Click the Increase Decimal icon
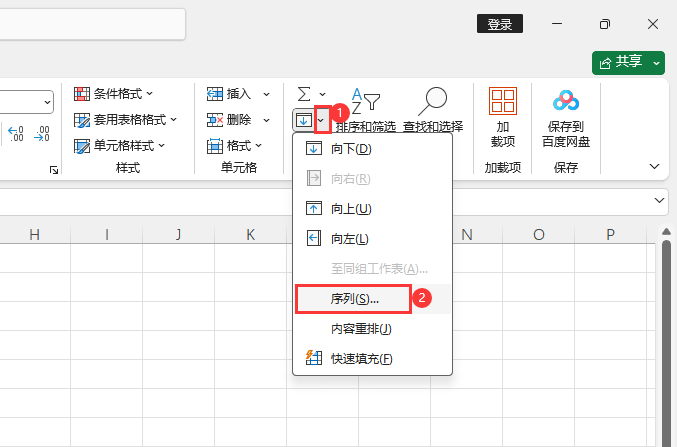 (16, 133)
